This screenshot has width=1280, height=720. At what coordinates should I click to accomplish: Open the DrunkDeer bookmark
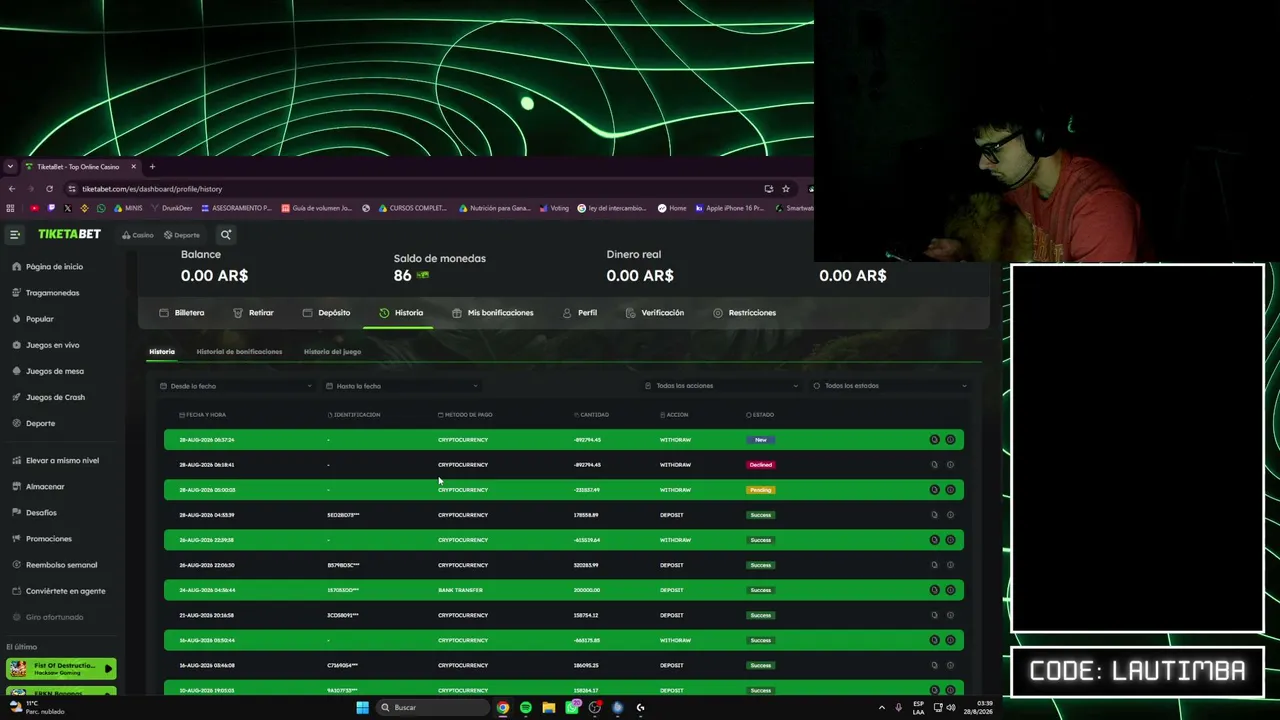tap(171, 208)
